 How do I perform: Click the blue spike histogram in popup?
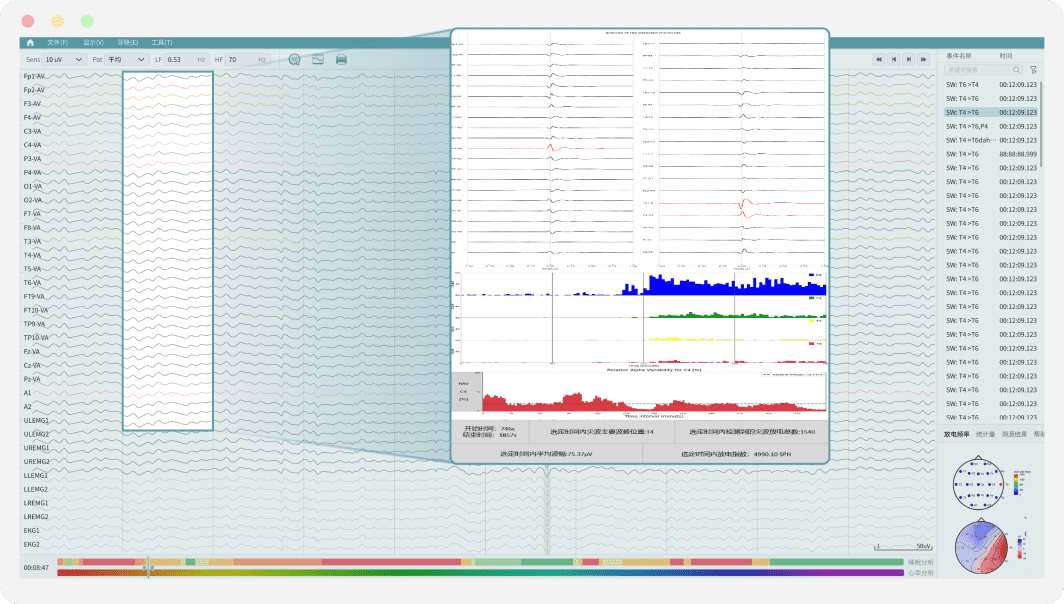tap(641, 284)
